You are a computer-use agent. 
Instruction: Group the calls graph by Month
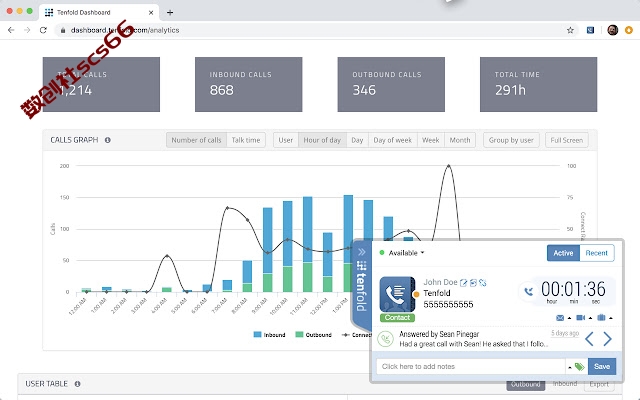coord(460,140)
